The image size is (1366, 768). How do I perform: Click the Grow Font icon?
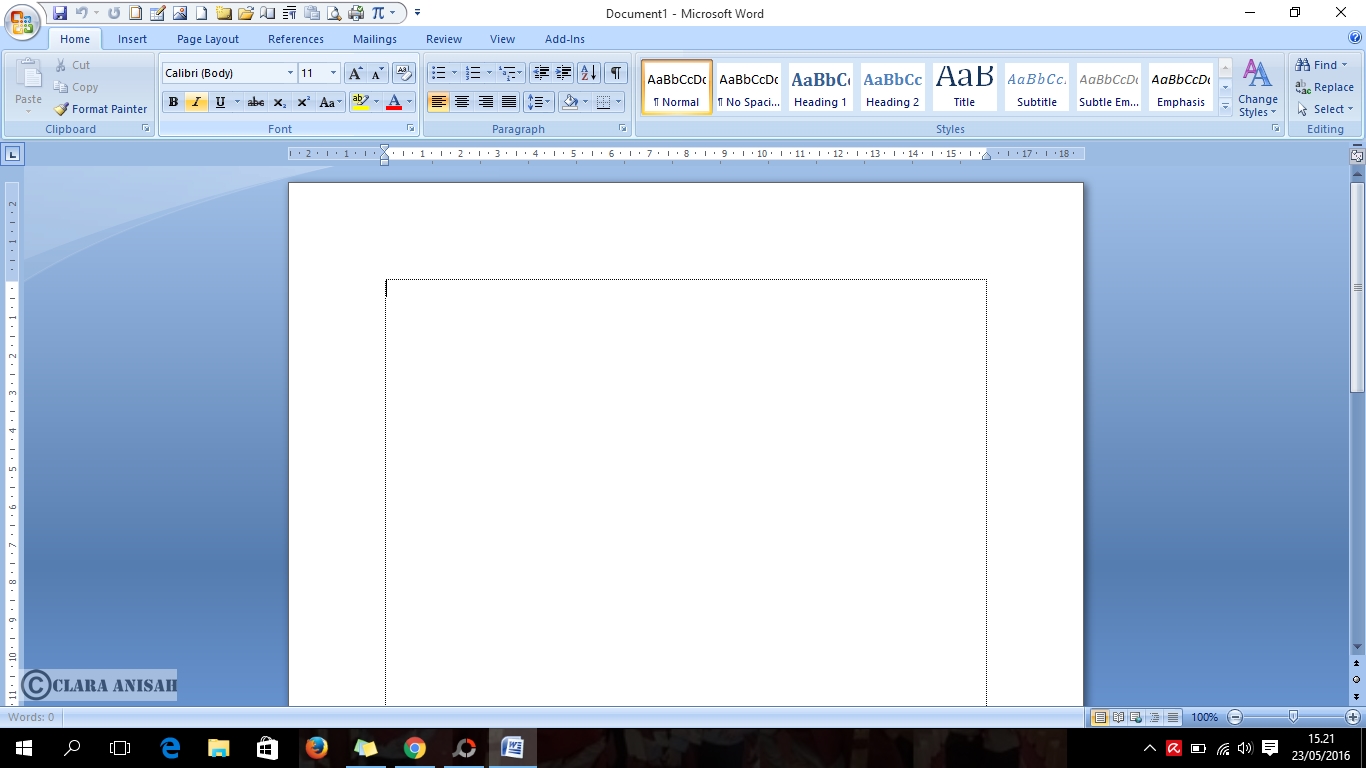click(x=355, y=73)
